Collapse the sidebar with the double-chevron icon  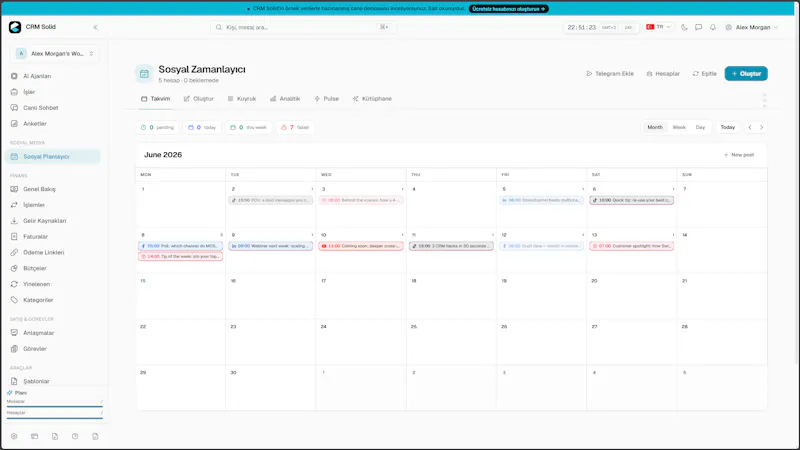point(95,27)
